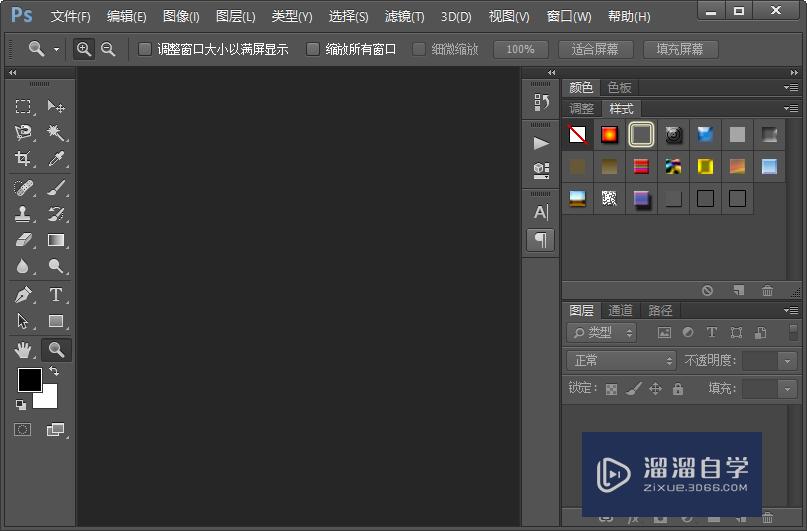Click the 100% zoom button
Screen dimensions: 807x531
click(520, 49)
